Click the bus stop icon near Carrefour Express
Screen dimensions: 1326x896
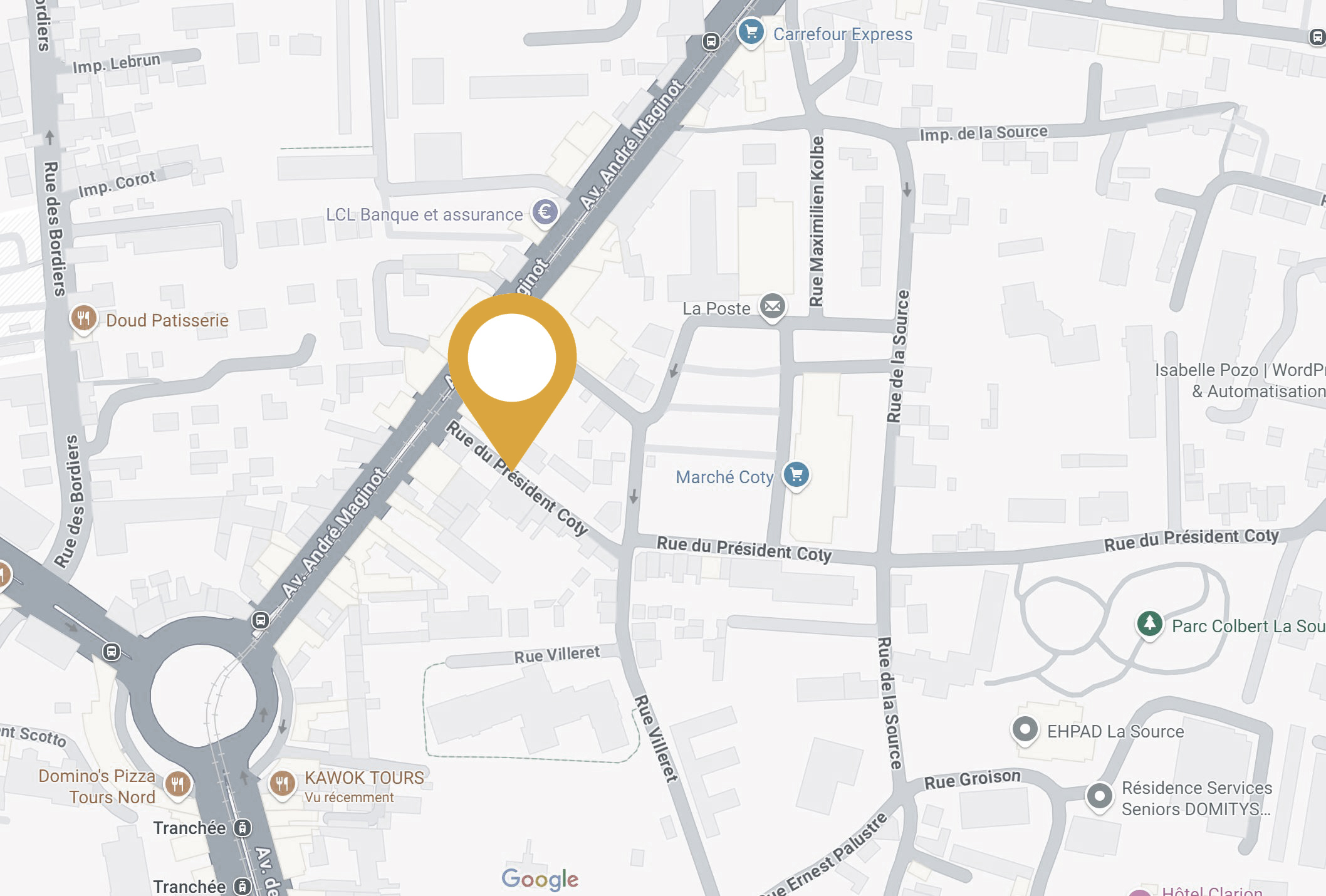pos(711,41)
